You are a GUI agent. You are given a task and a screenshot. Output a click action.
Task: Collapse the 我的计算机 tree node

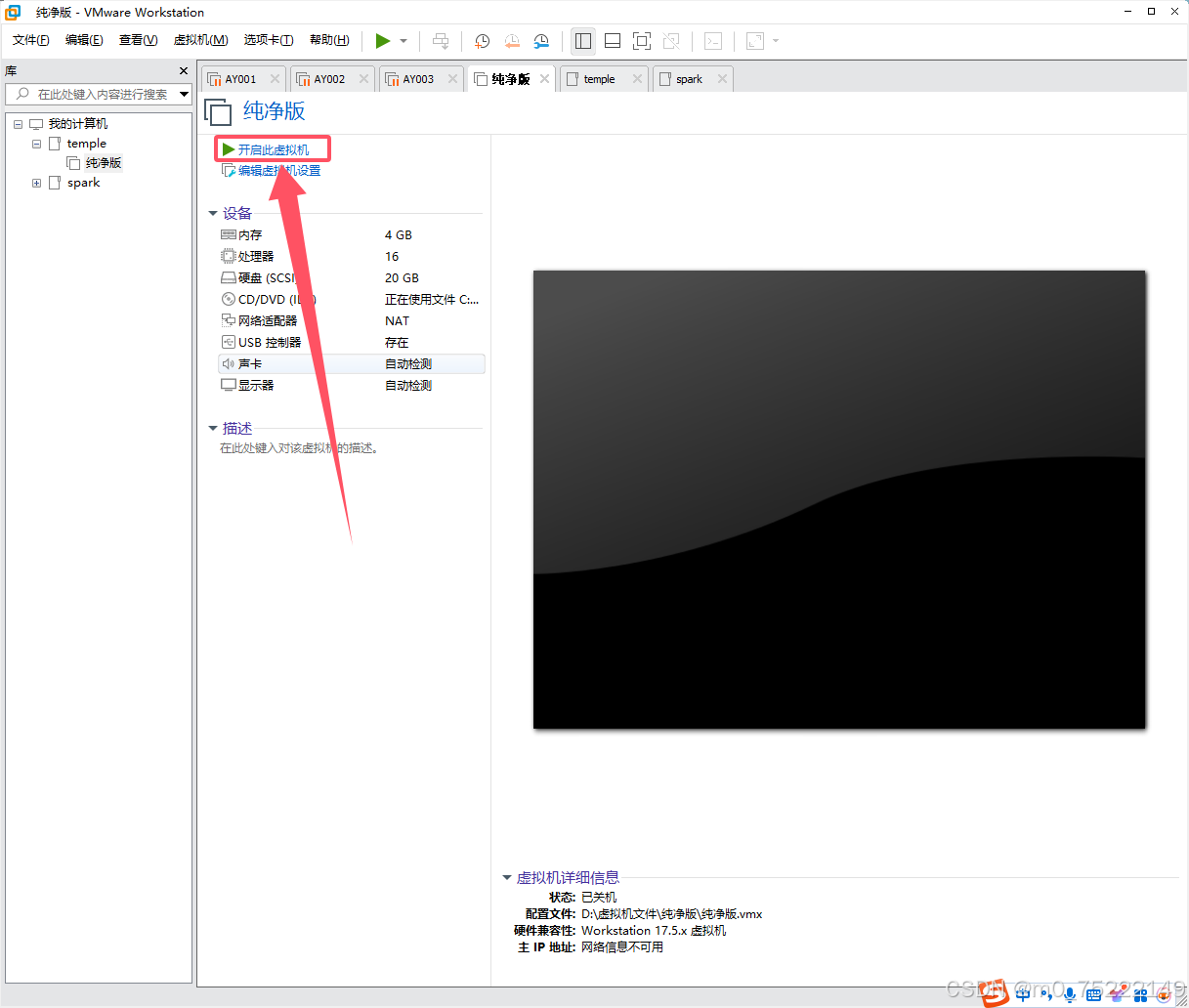point(18,124)
